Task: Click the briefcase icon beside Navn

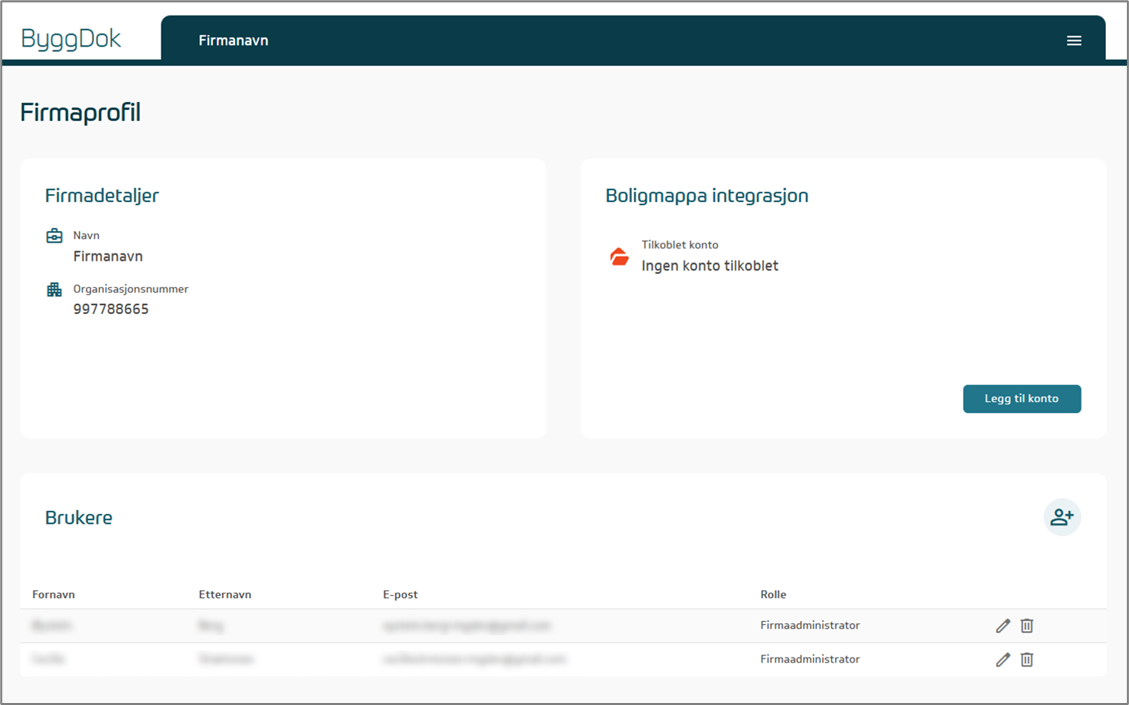Action: [x=54, y=237]
